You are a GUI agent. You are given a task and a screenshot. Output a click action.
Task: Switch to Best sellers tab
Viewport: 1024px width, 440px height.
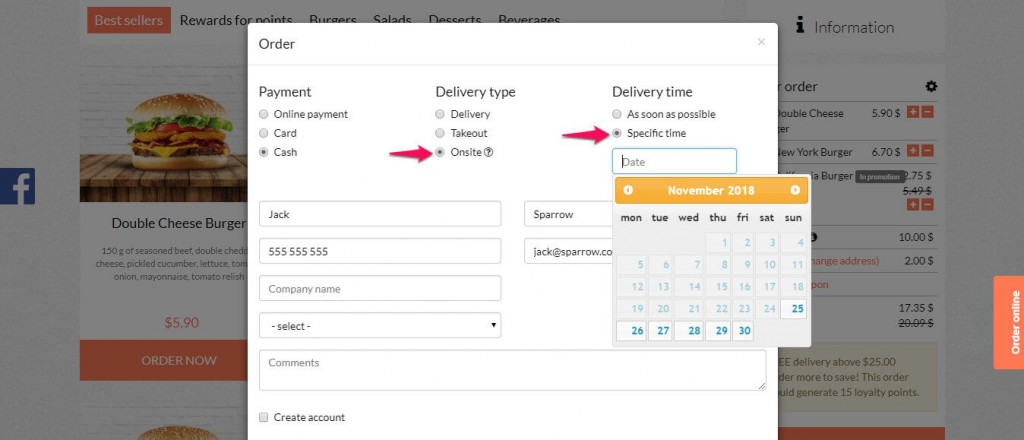[129, 20]
